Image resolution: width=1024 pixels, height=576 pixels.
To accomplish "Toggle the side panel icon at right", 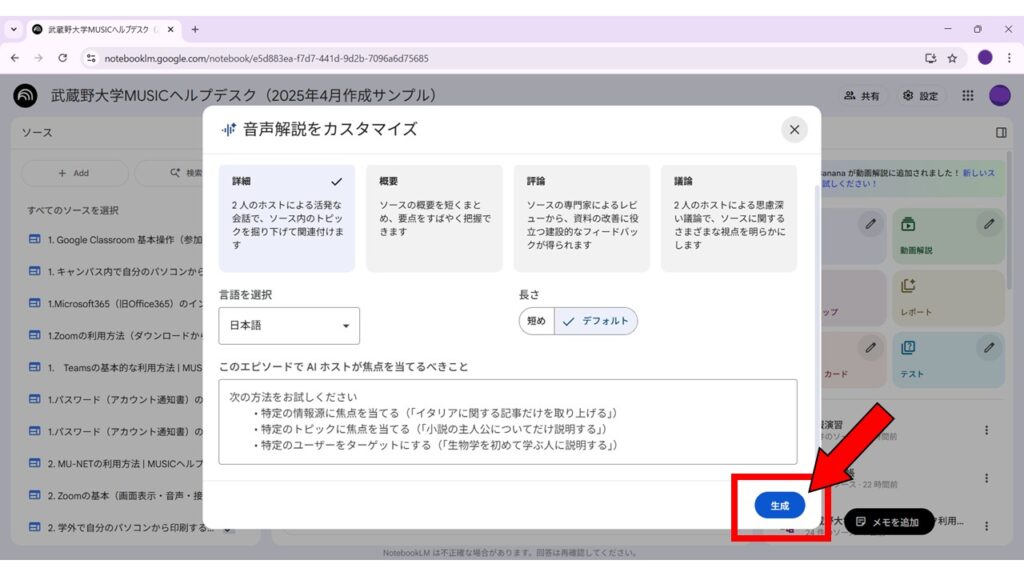I will [x=1001, y=132].
